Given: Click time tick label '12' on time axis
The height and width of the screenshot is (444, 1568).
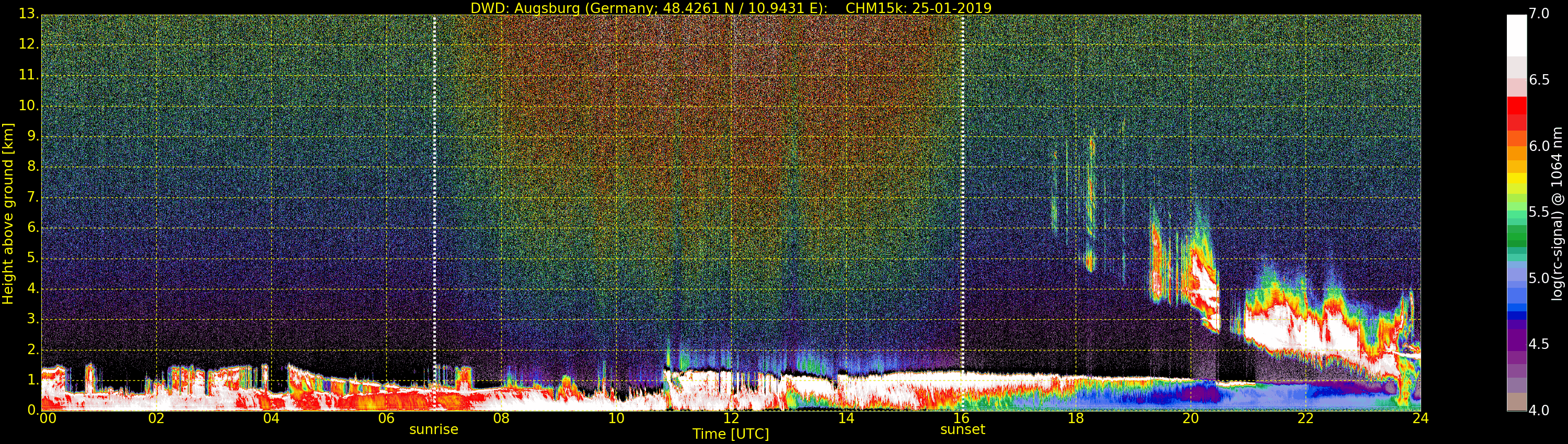Looking at the screenshot, I should point(731,418).
